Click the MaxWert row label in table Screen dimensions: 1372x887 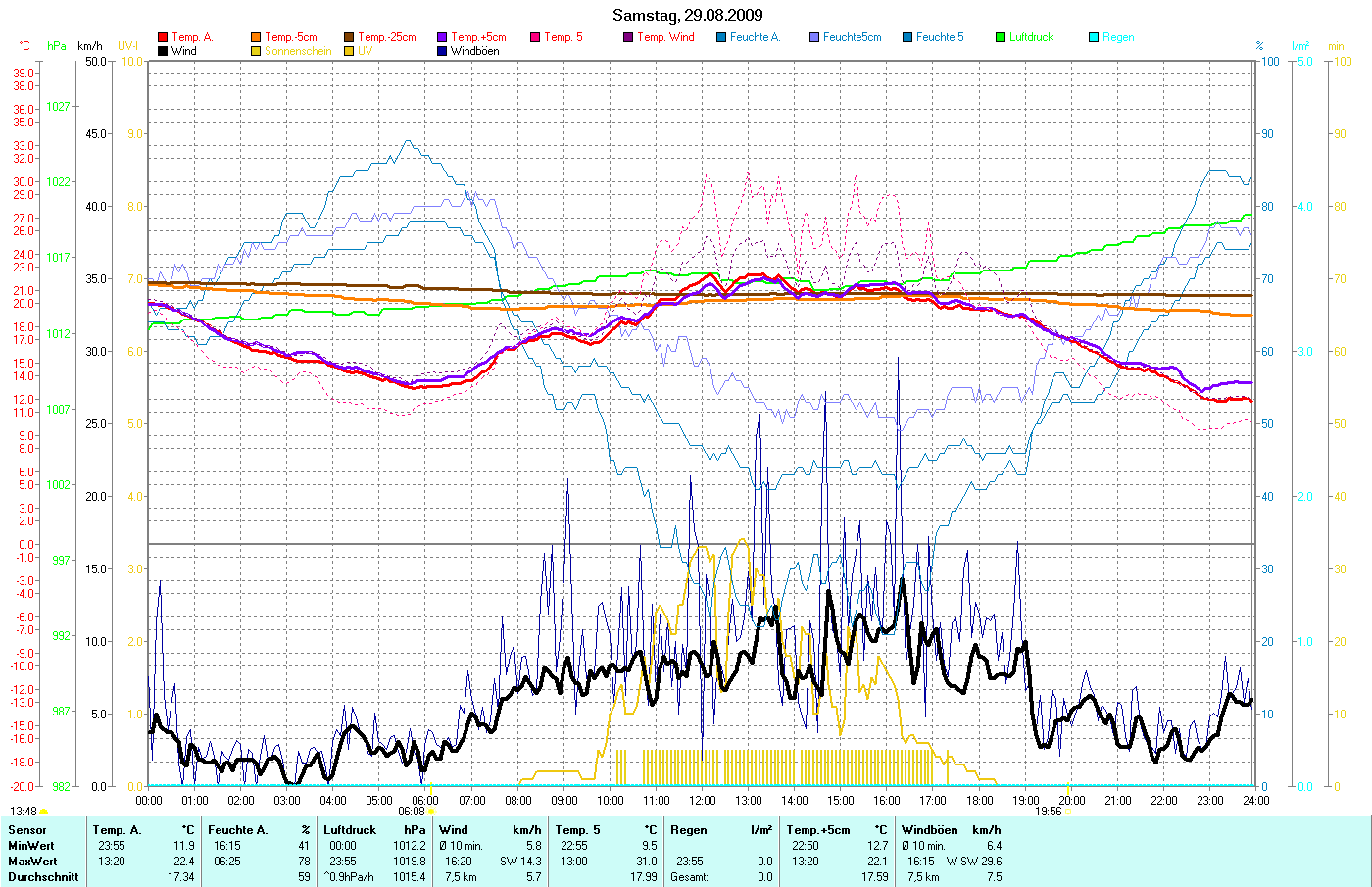31,862
